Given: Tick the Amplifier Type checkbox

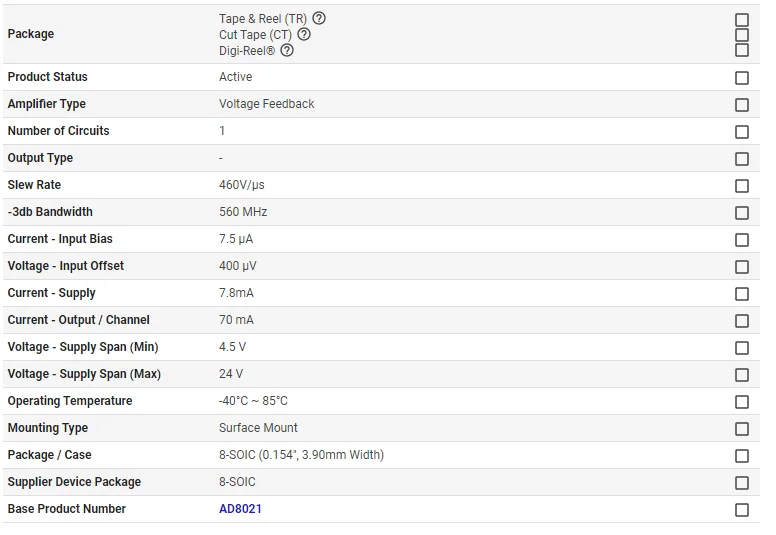Looking at the screenshot, I should [742, 105].
